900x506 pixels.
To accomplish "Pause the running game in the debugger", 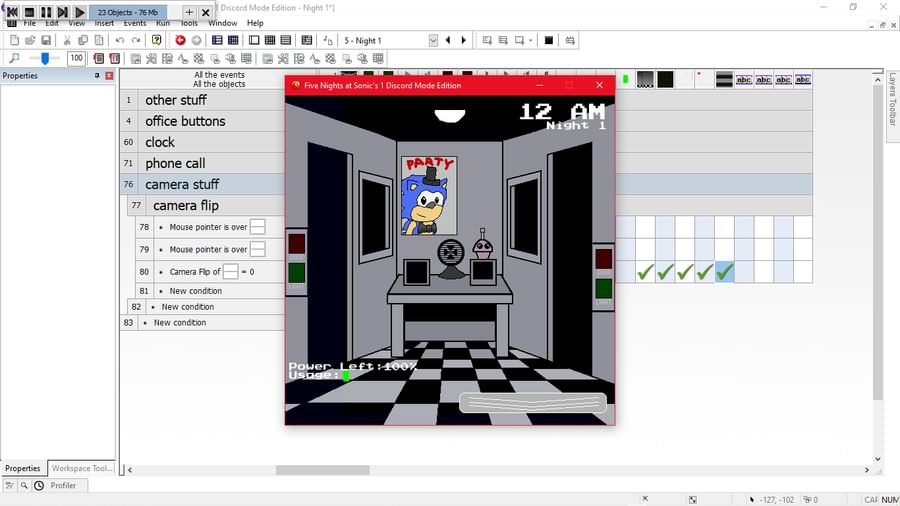I will [46, 12].
